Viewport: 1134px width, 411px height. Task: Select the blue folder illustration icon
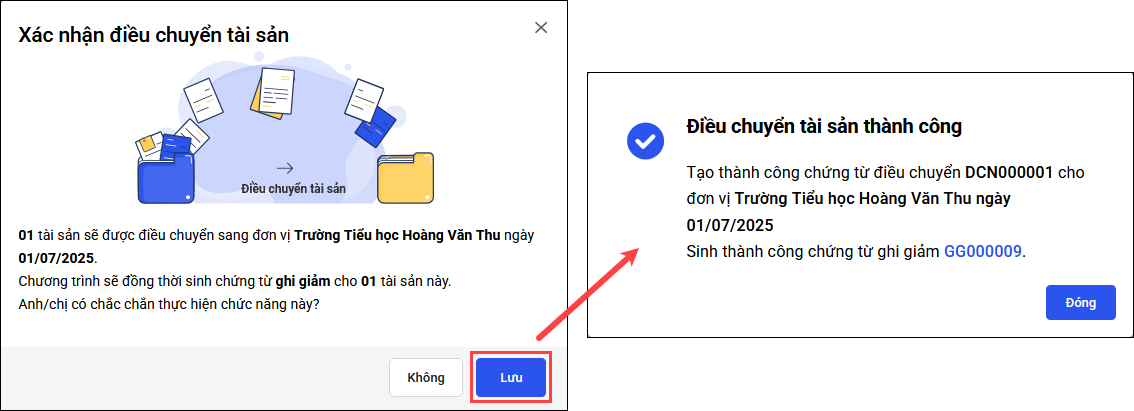pyautogui.click(x=166, y=177)
